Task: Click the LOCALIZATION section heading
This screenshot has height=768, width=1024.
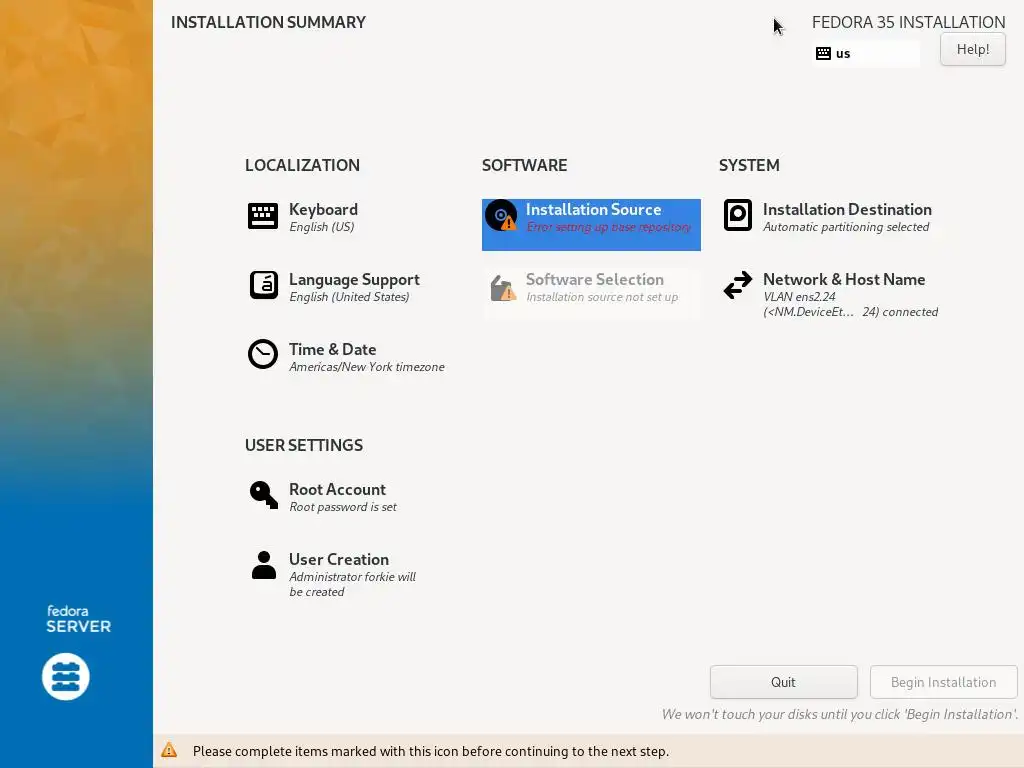Action: pyautogui.click(x=302, y=165)
